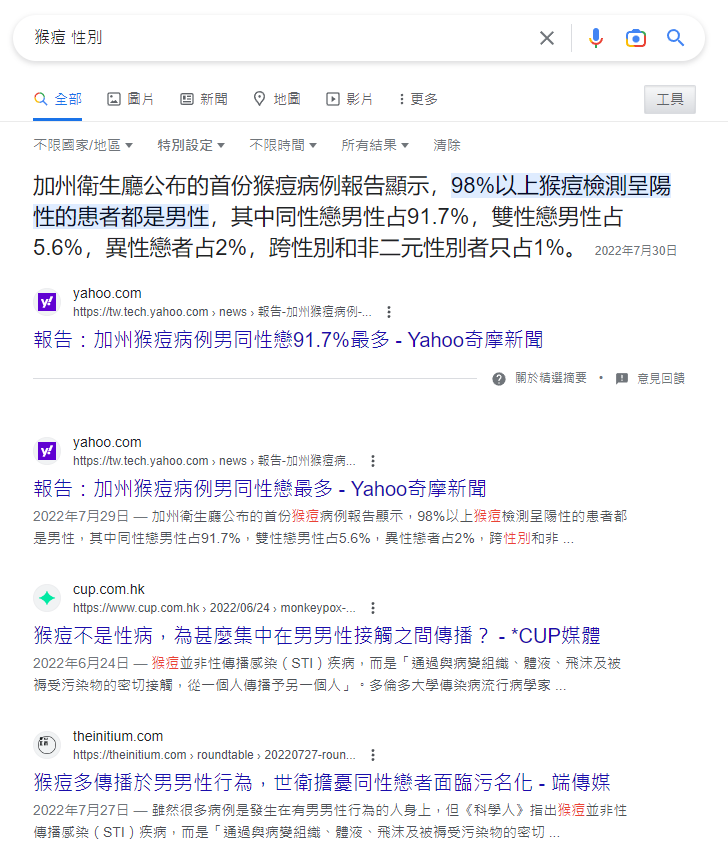The height and width of the screenshot is (856, 728).
Task: Expand the 所有結果 dropdown
Action: point(375,145)
